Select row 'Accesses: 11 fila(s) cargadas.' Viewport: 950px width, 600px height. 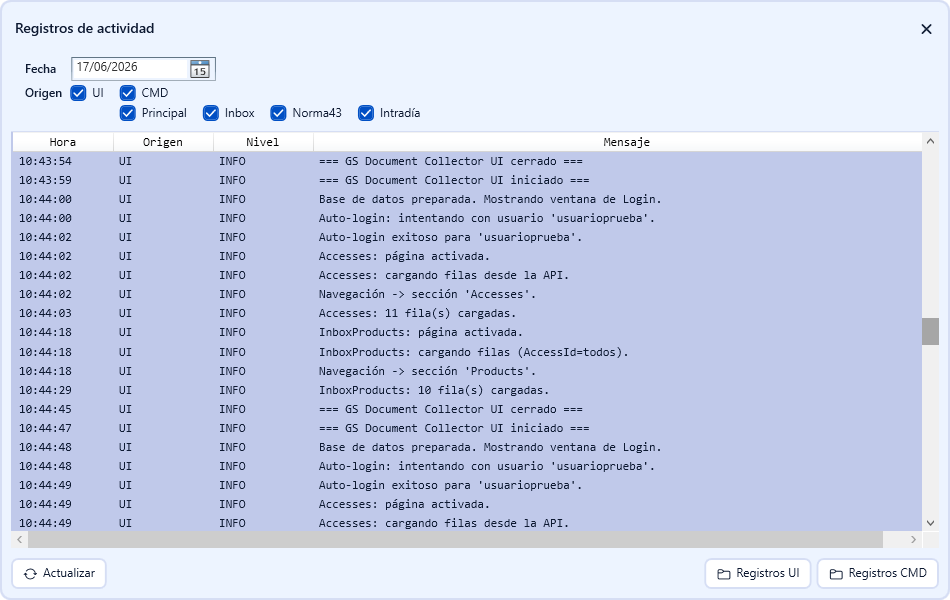(x=467, y=313)
